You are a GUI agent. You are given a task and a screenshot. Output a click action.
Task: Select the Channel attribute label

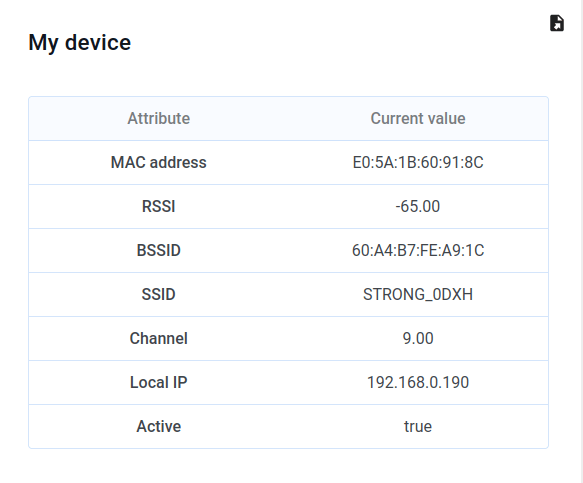(159, 338)
